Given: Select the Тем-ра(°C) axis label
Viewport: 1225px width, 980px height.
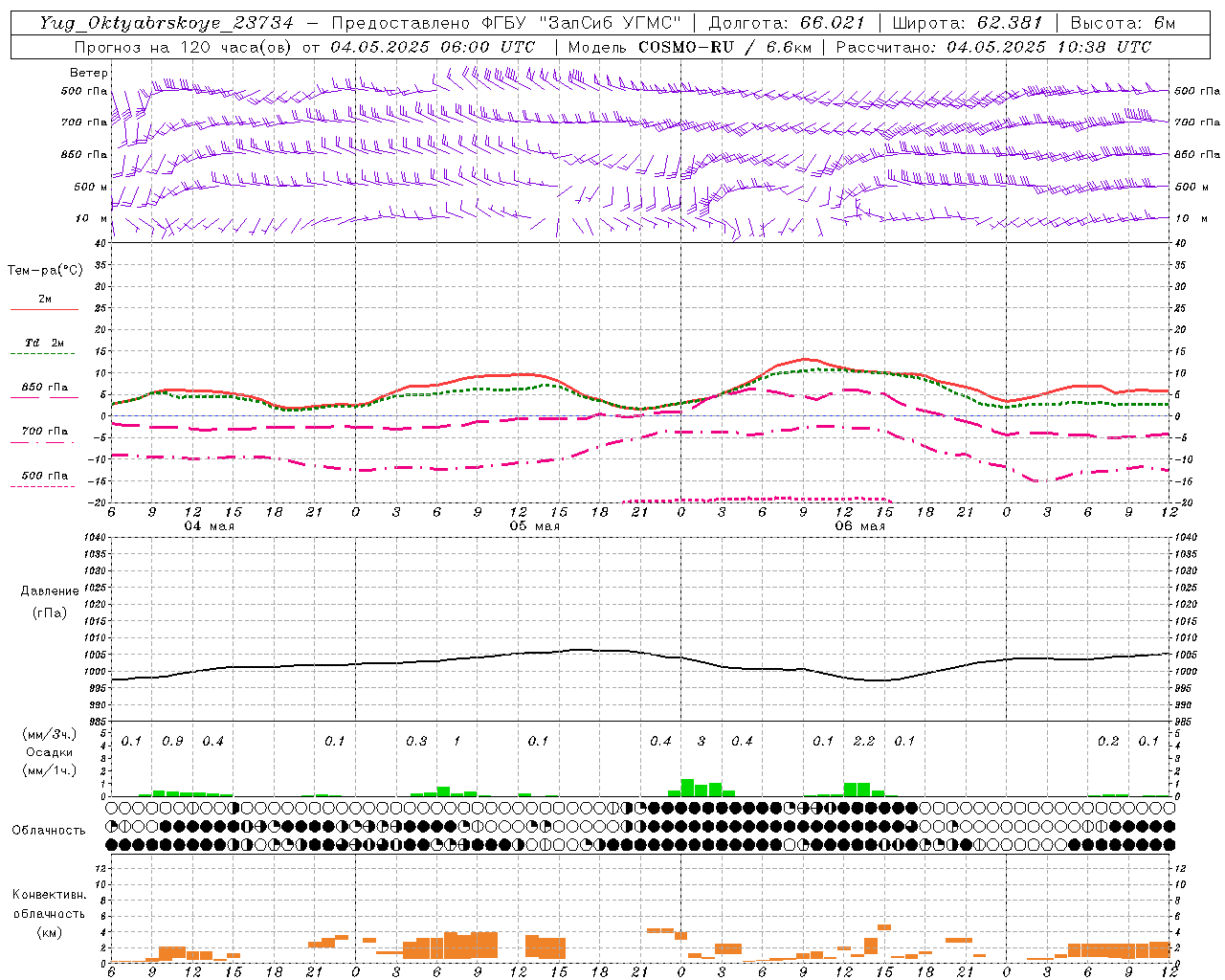Looking at the screenshot, I should pos(45,271).
